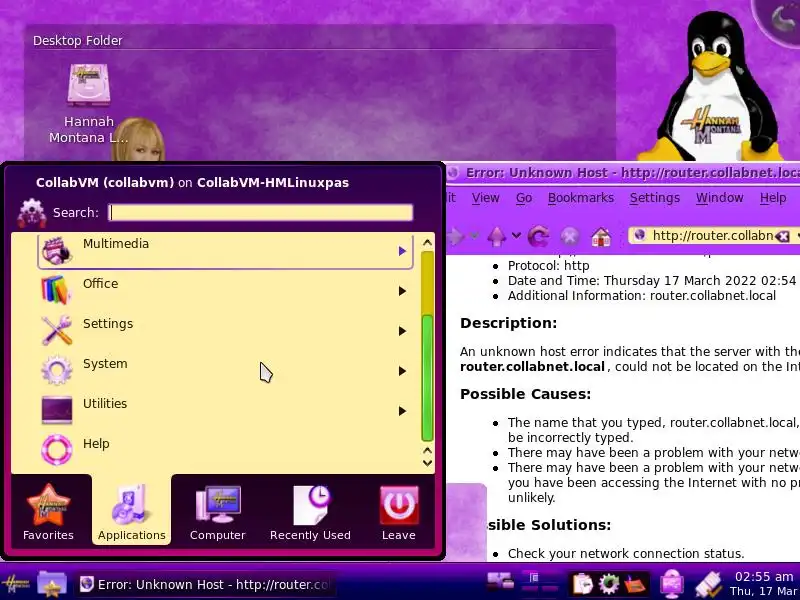Expand the Multimedia submenu arrow
Image resolution: width=800 pixels, height=600 pixels.
point(402,251)
